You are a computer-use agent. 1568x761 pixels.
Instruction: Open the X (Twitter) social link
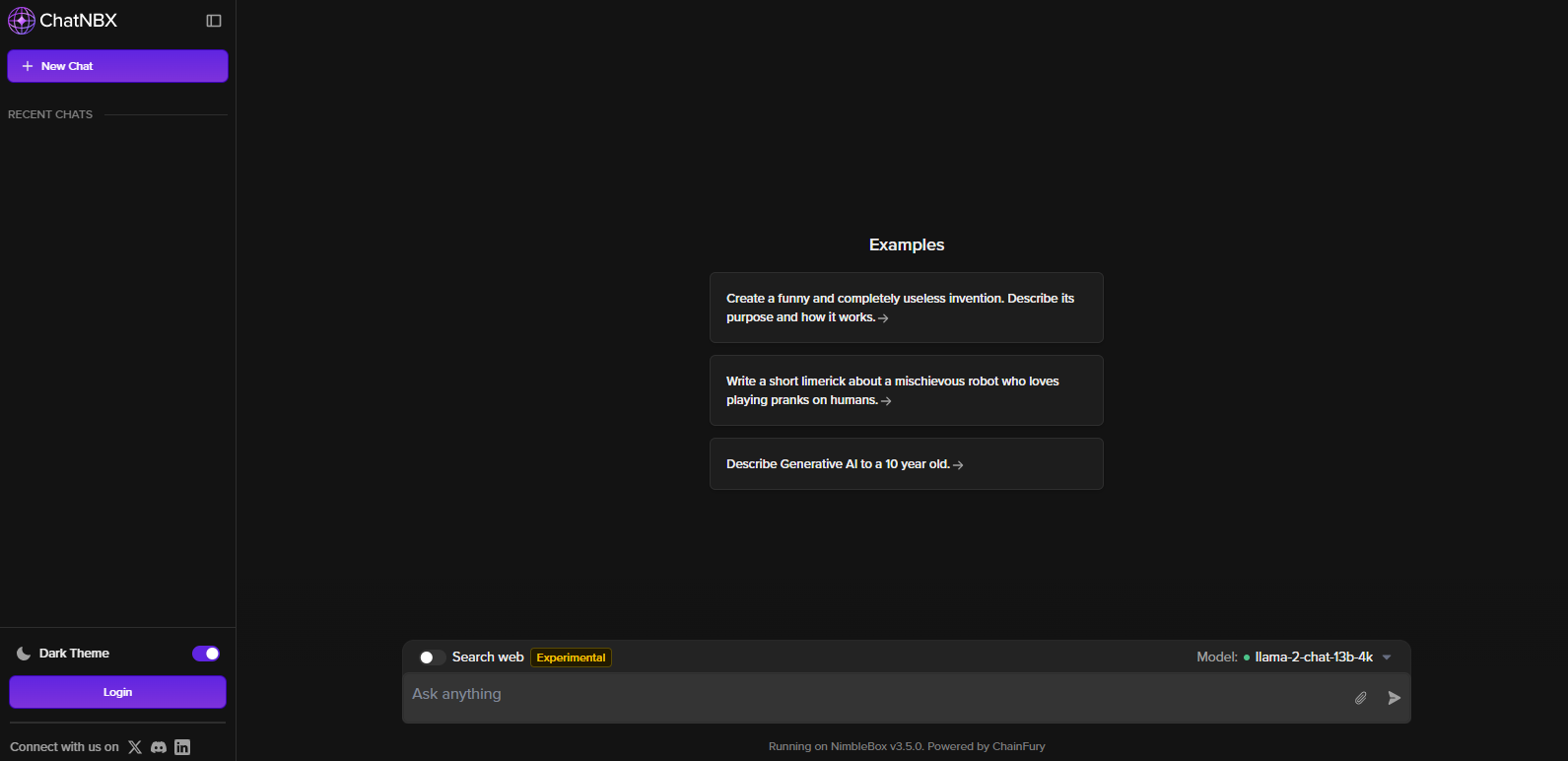click(x=135, y=747)
